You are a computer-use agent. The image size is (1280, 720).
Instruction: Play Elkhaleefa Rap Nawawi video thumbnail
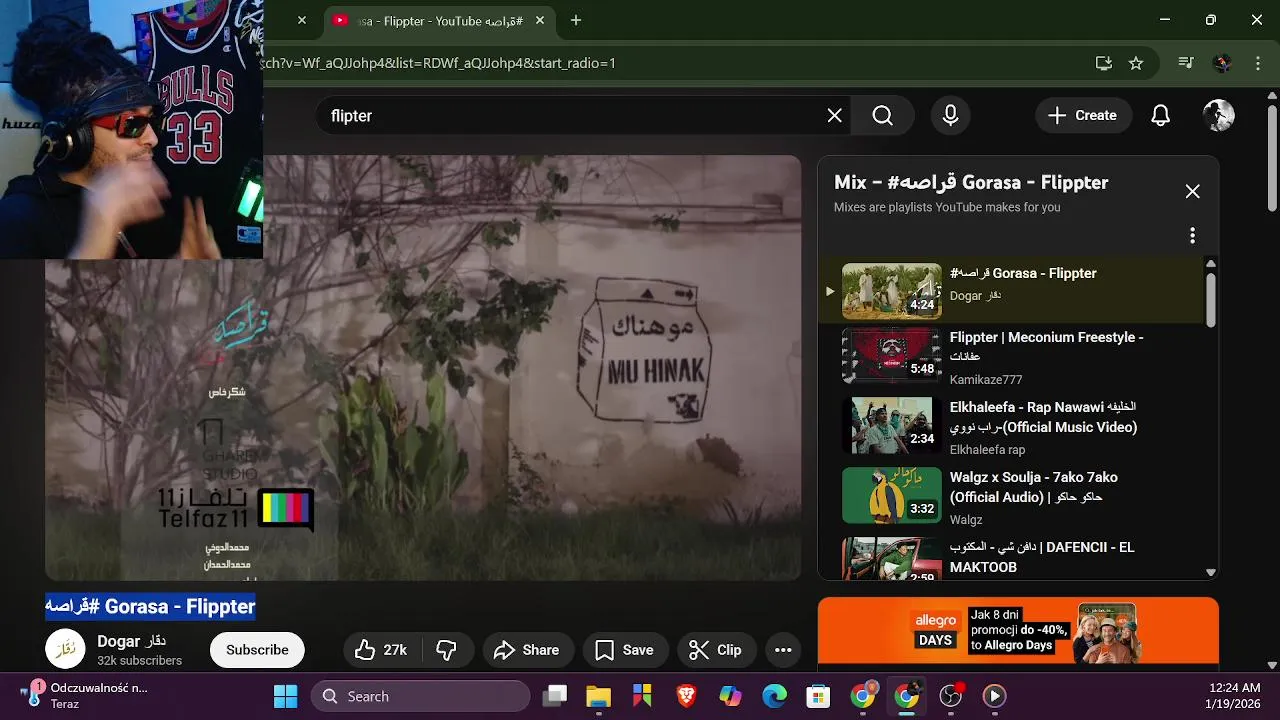point(892,426)
